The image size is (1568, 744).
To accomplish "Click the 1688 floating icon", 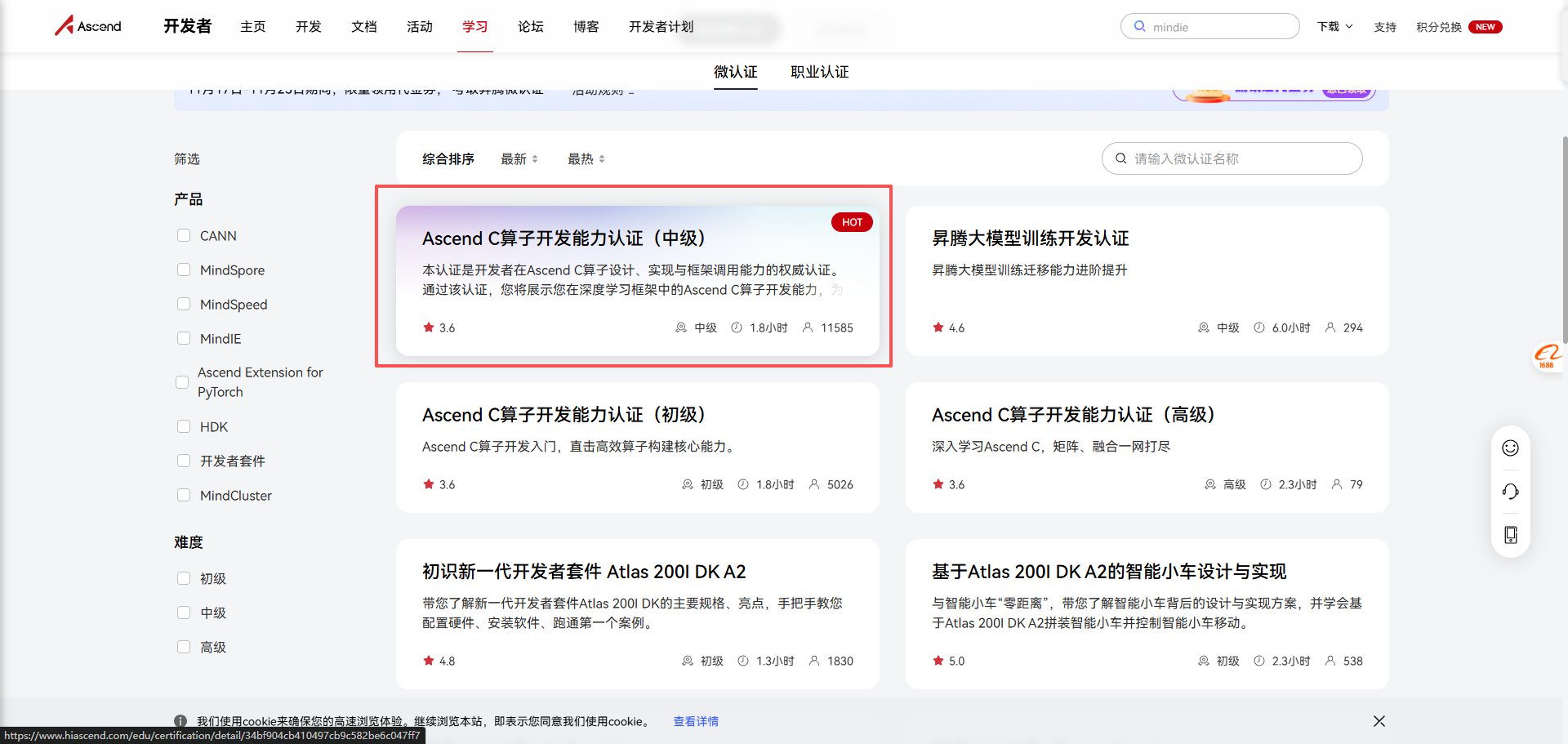I will tap(1548, 356).
